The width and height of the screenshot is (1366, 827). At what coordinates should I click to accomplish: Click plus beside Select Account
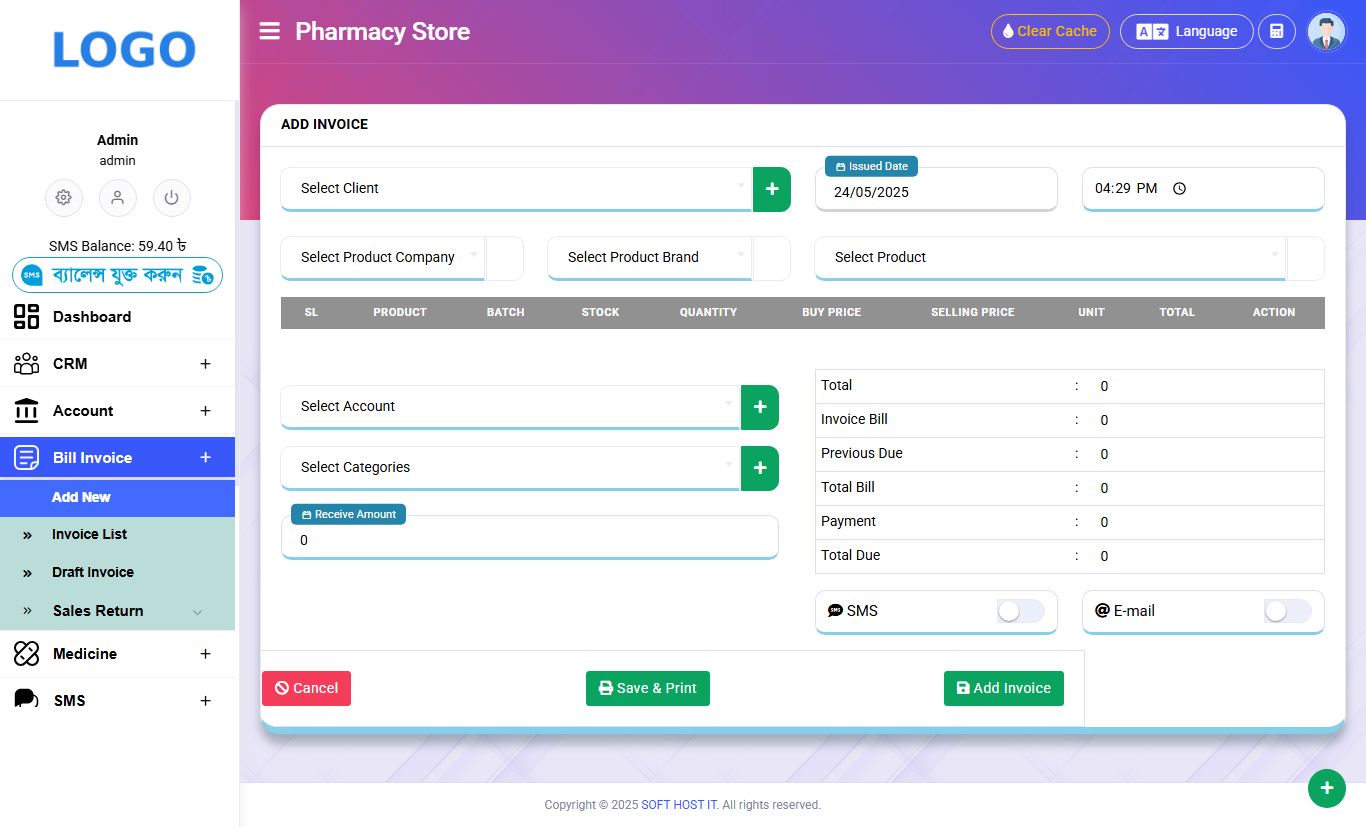click(x=759, y=407)
